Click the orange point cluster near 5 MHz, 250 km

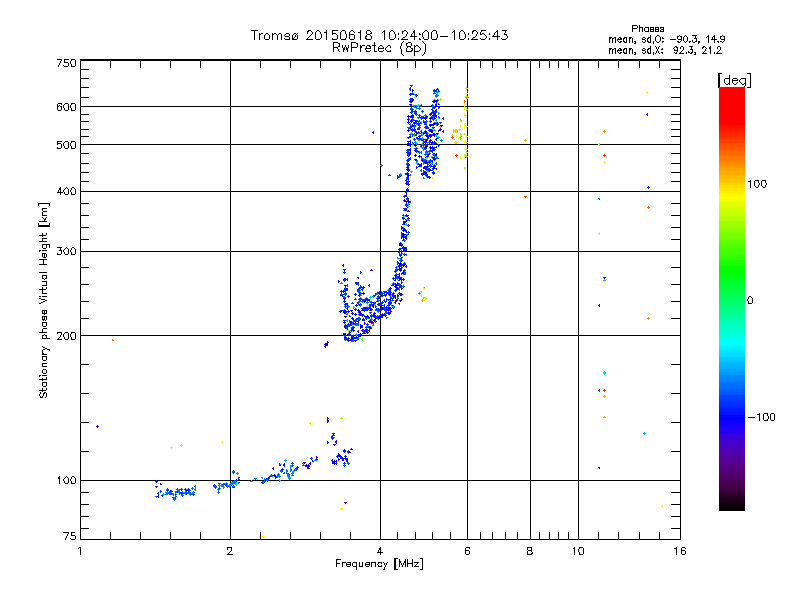pyautogui.click(x=422, y=294)
